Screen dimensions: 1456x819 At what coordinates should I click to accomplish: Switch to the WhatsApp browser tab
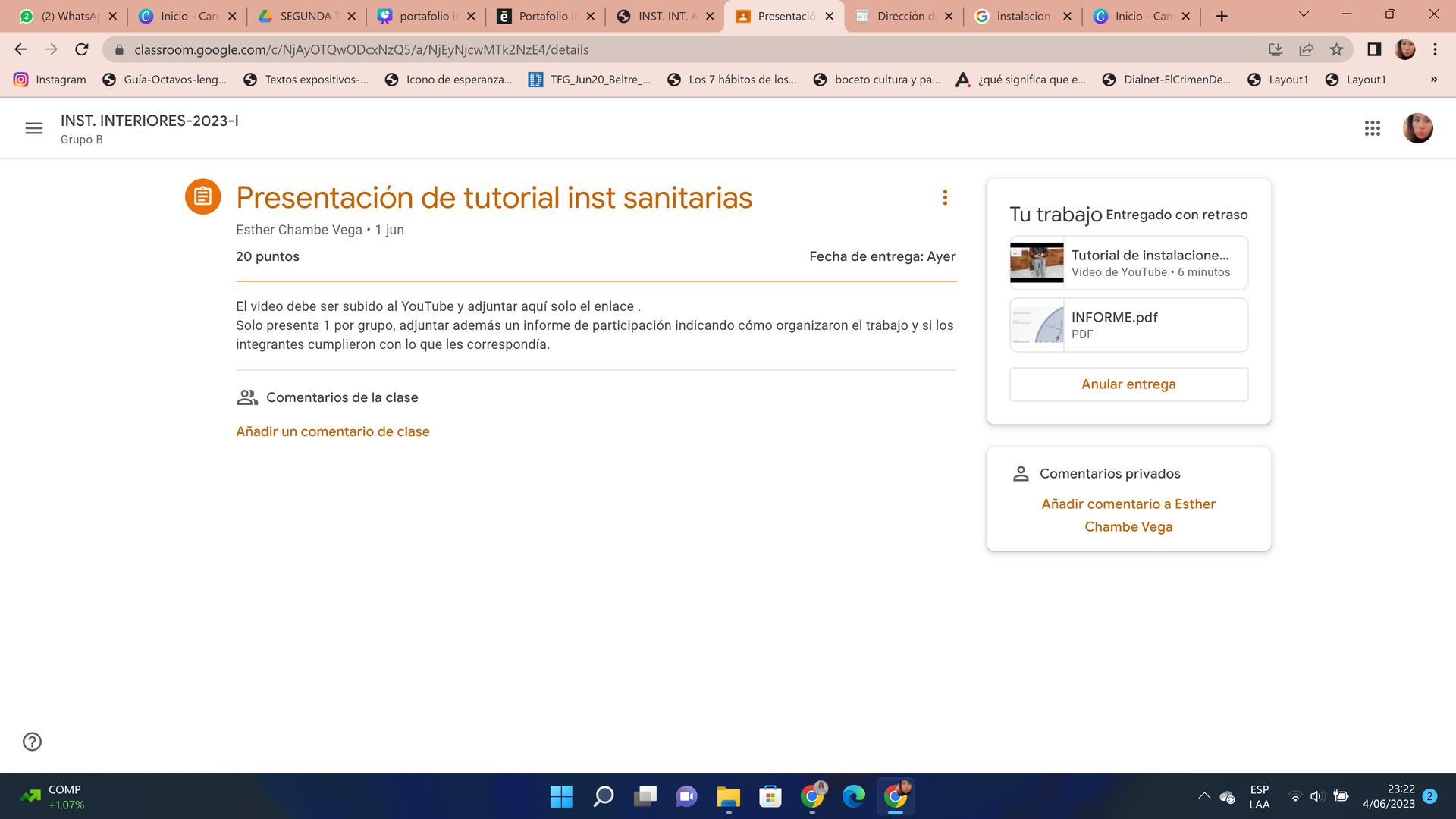click(x=68, y=16)
